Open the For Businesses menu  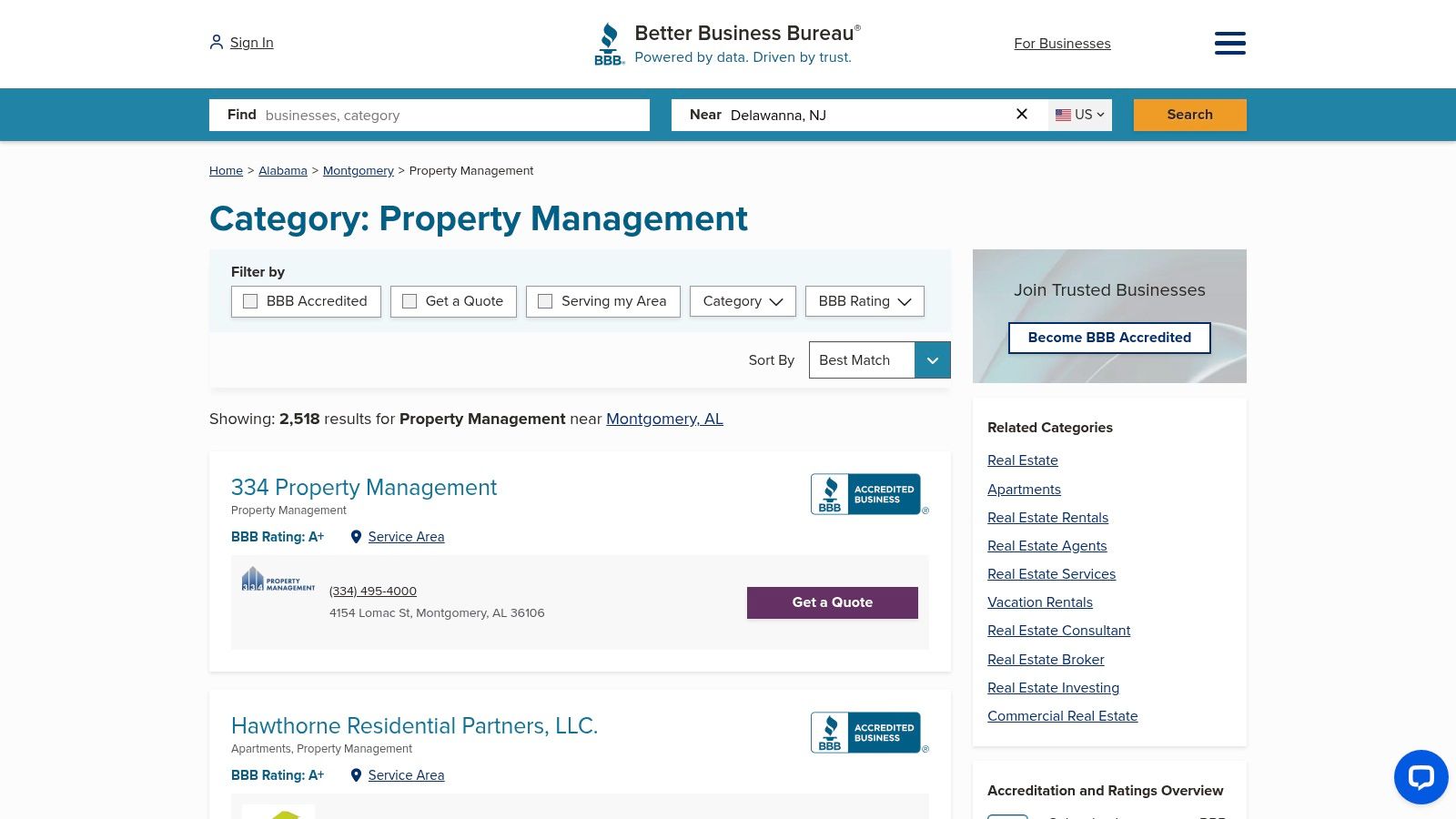(1062, 43)
